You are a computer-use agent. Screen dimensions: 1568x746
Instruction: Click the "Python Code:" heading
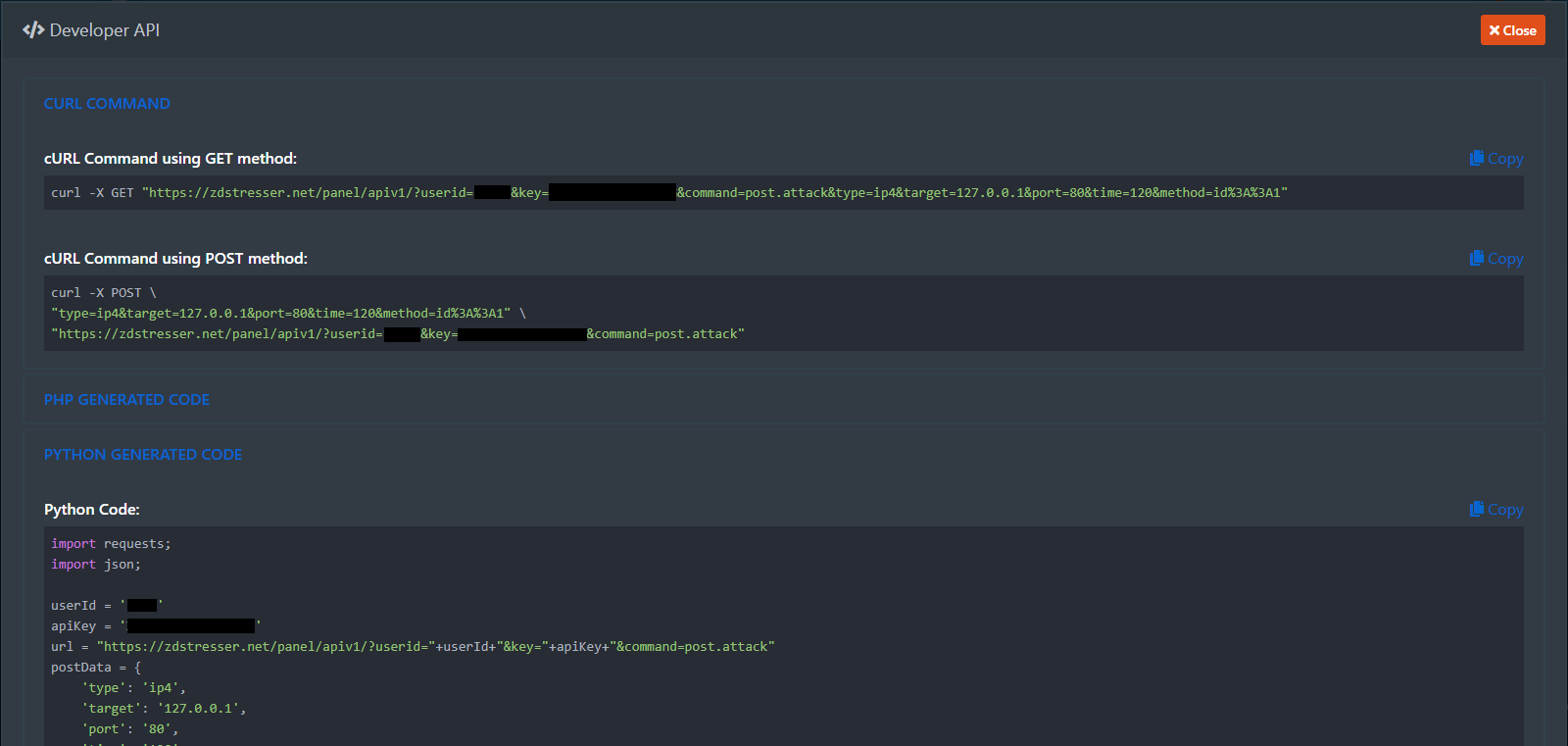coord(92,510)
